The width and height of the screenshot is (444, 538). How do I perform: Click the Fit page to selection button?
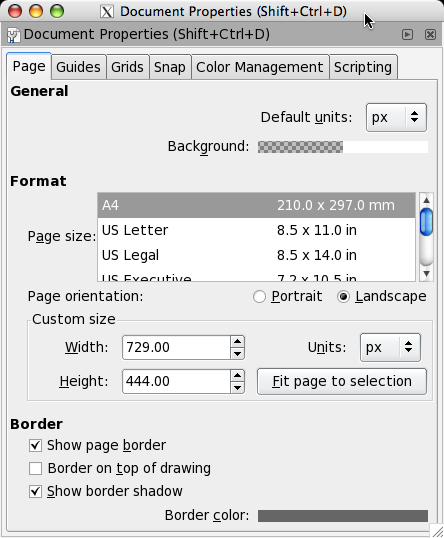point(342,382)
